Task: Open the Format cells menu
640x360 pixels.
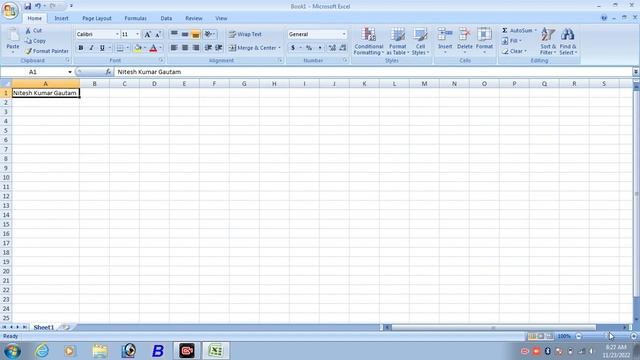Action: tap(484, 41)
